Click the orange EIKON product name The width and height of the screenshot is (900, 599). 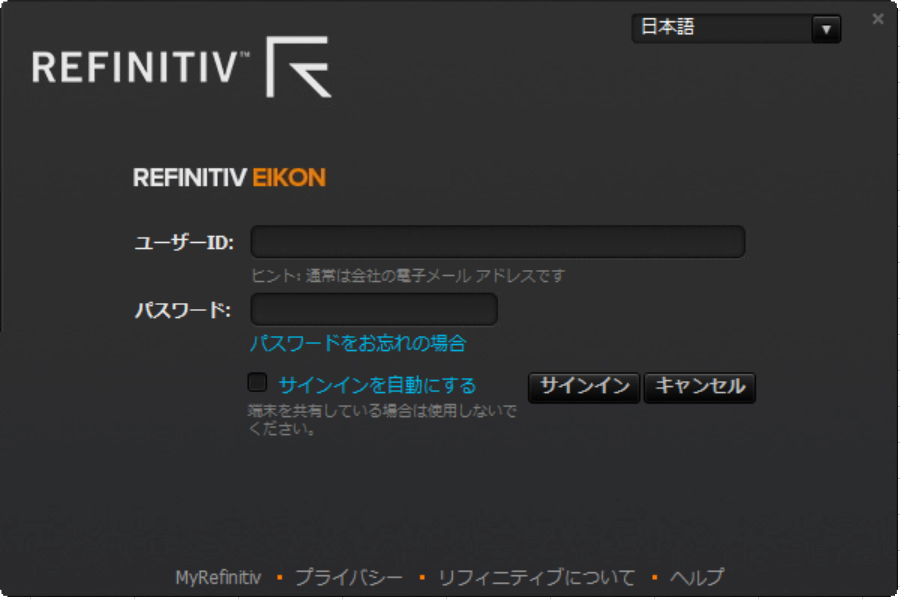pos(294,177)
